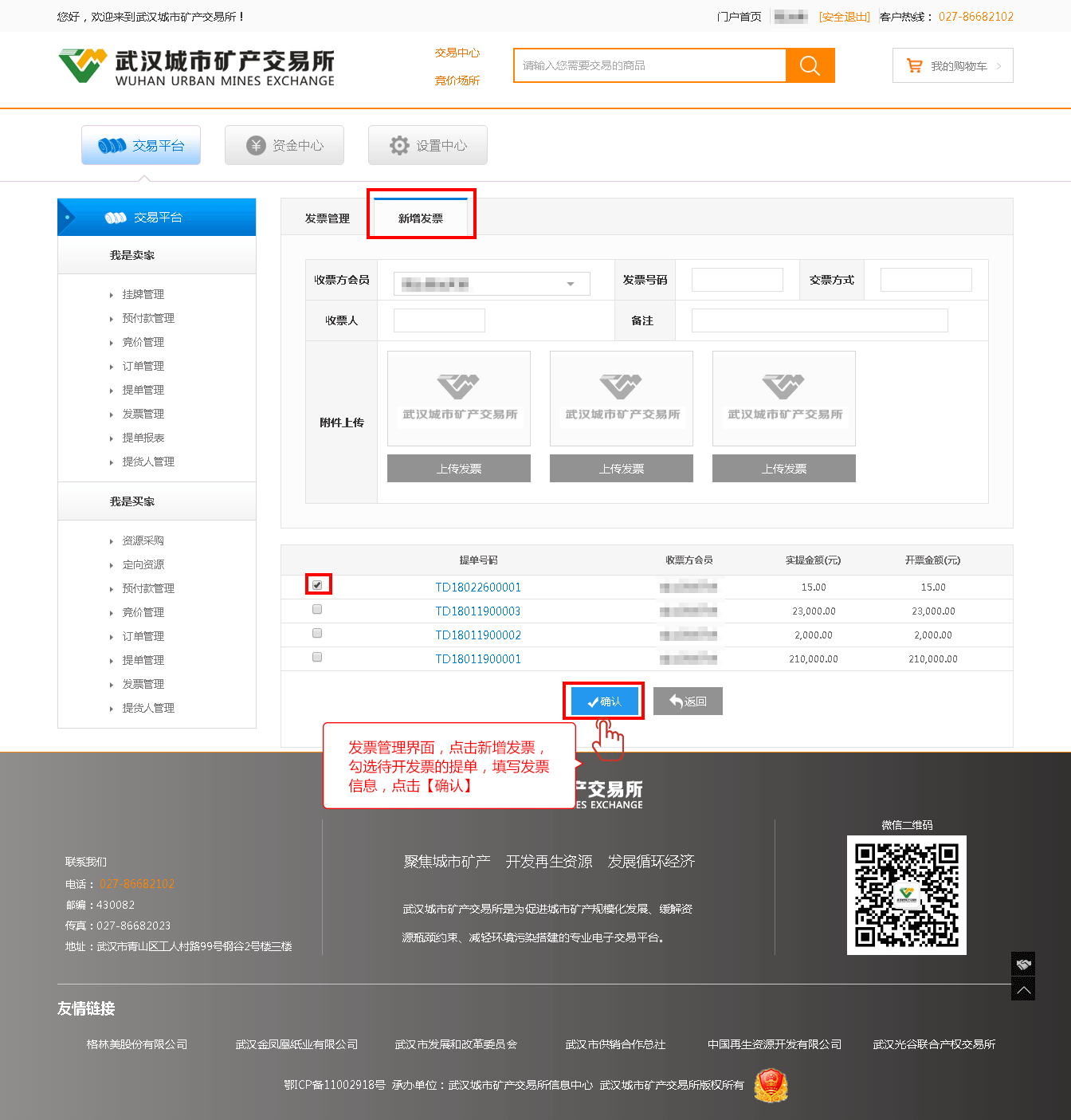Check the TD18011900003 row checkbox
This screenshot has width=1071, height=1120.
[x=317, y=609]
